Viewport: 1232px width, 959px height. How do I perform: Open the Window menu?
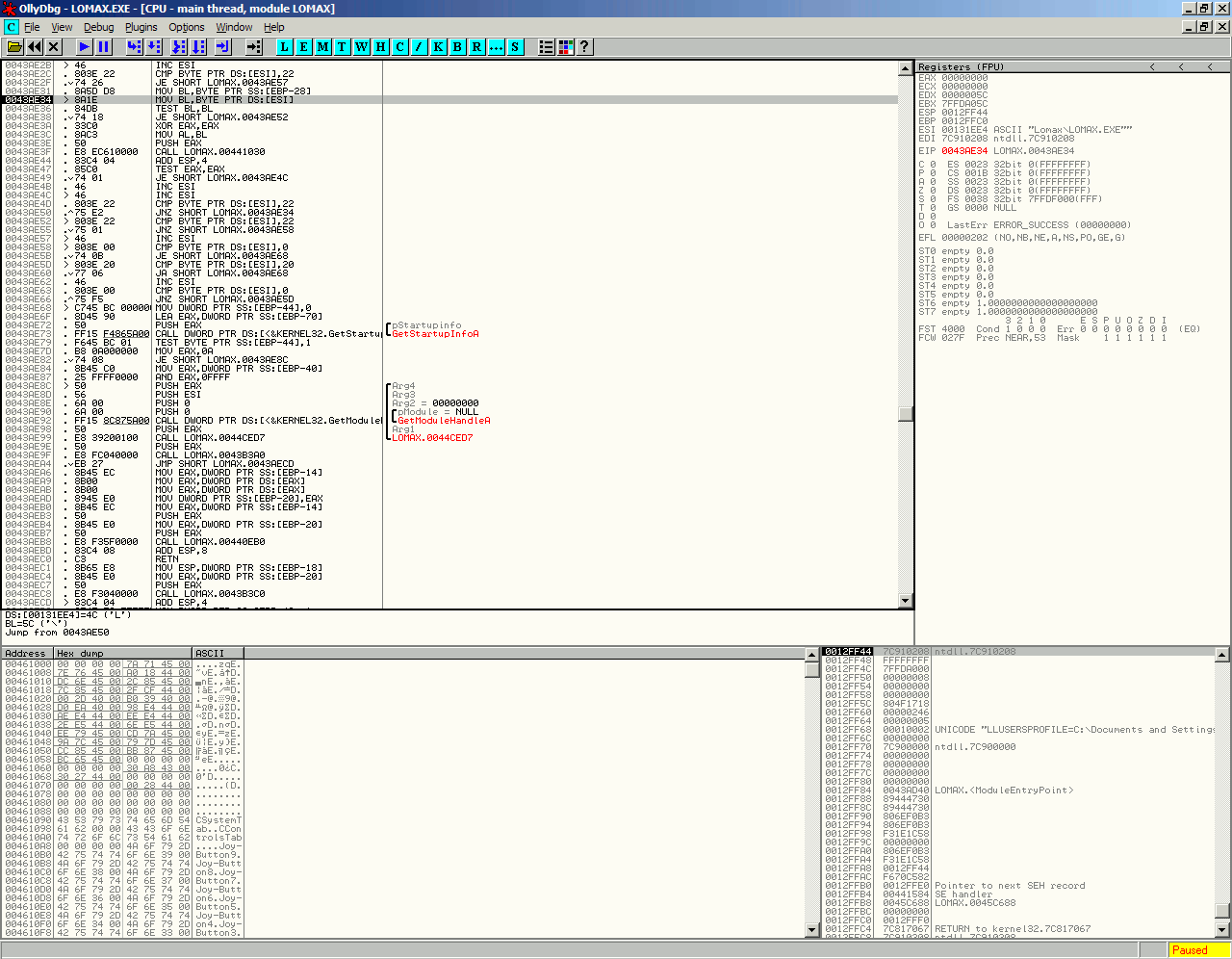pyautogui.click(x=234, y=27)
